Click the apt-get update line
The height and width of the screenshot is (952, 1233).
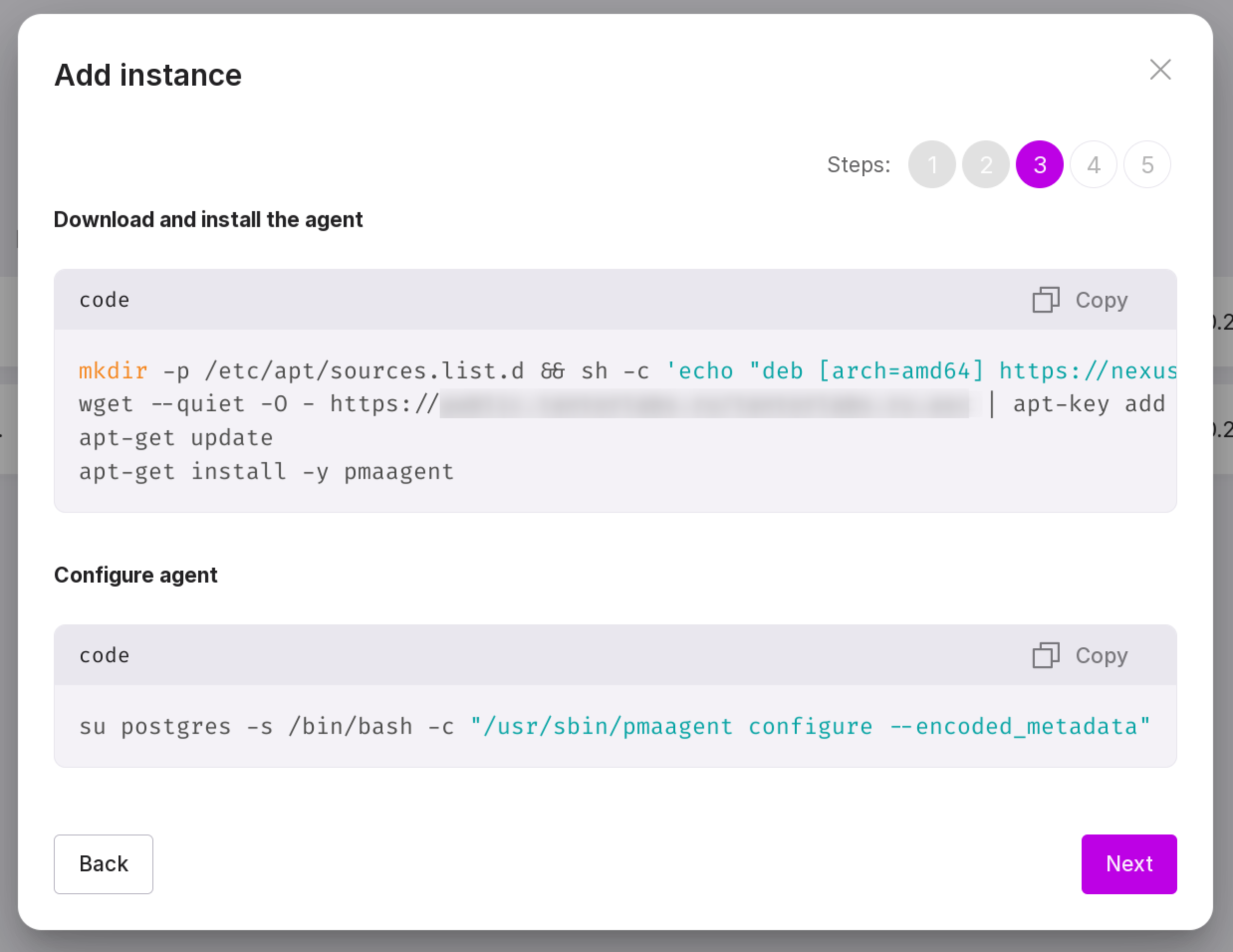click(176, 438)
